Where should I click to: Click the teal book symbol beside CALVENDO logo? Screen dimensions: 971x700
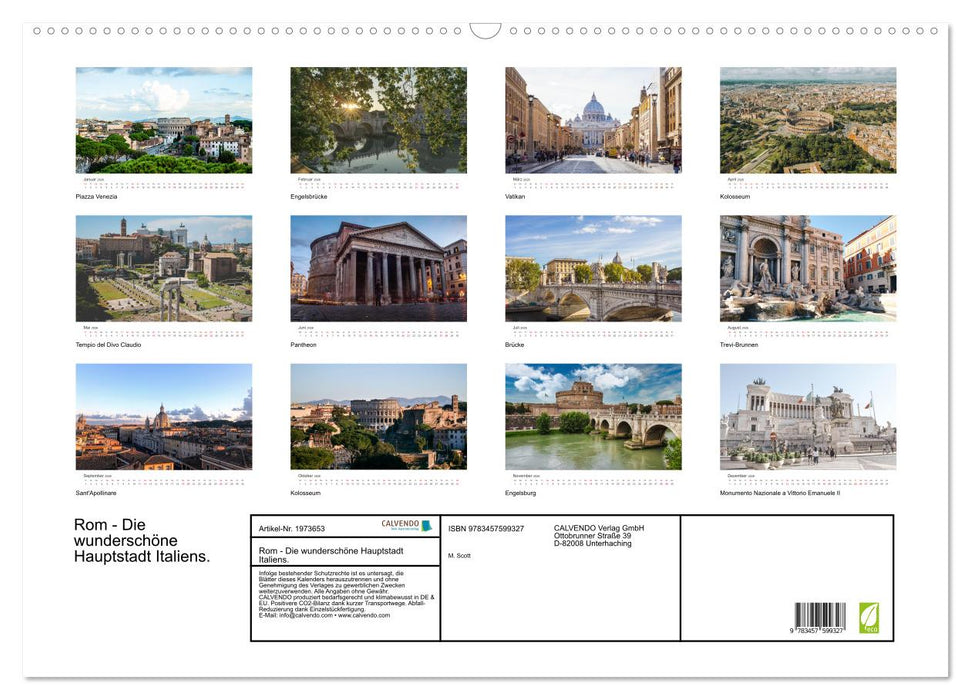426,523
